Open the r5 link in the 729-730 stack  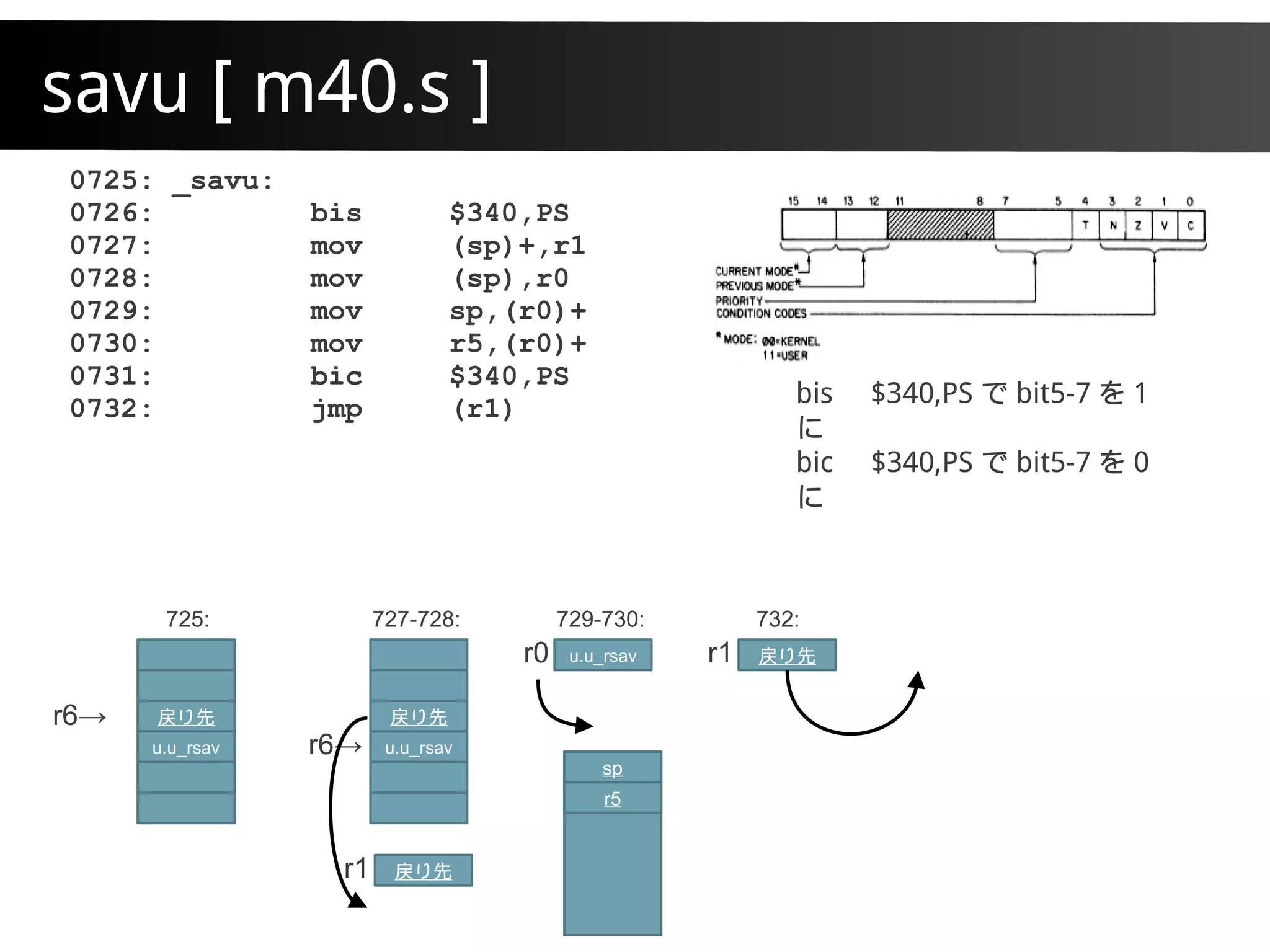tap(612, 799)
